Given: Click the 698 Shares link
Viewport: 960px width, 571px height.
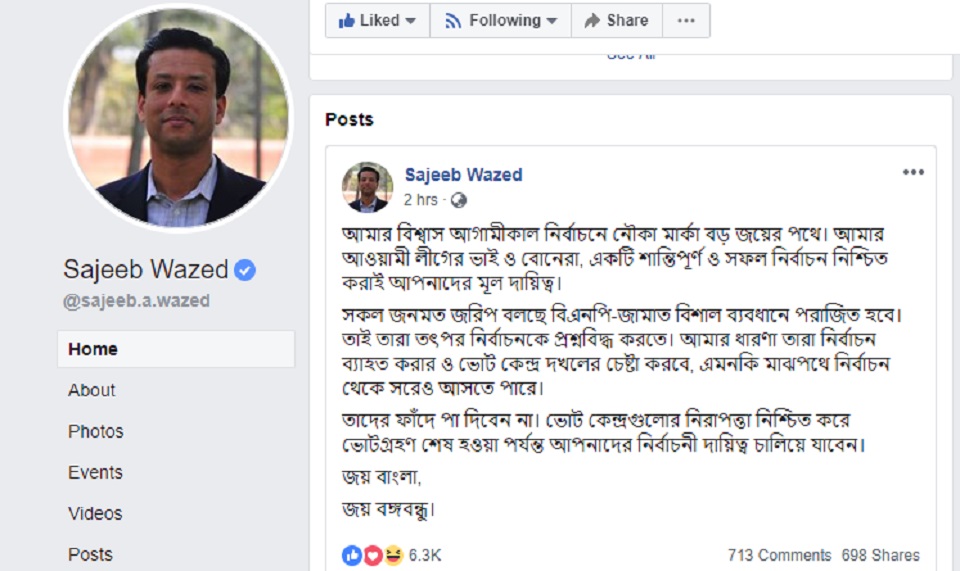Looking at the screenshot, I should [x=880, y=555].
